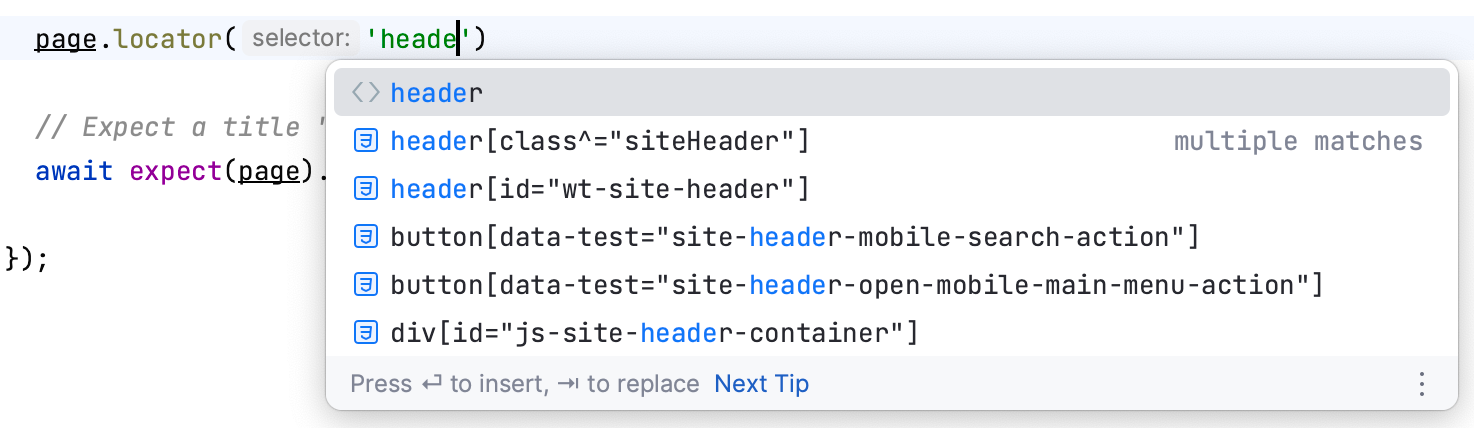Place the cursor in the 'heade' string
This screenshot has width=1474, height=428.
pyautogui.click(x=420, y=39)
